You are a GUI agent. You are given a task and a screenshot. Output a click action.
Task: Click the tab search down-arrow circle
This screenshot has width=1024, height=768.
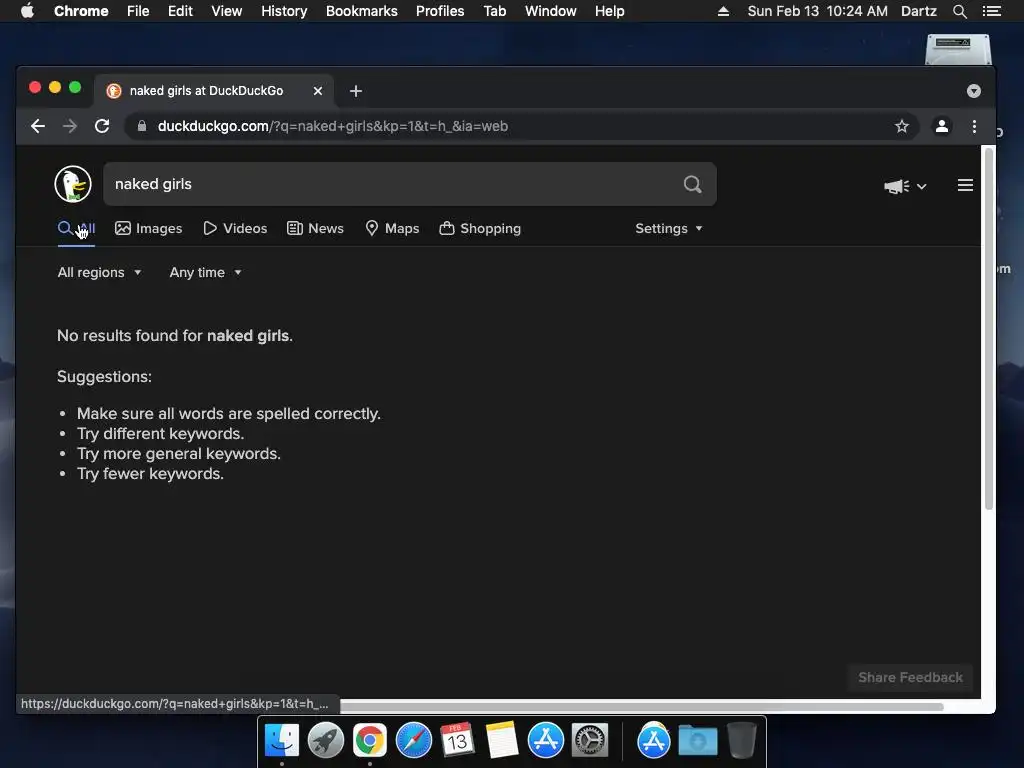[973, 91]
